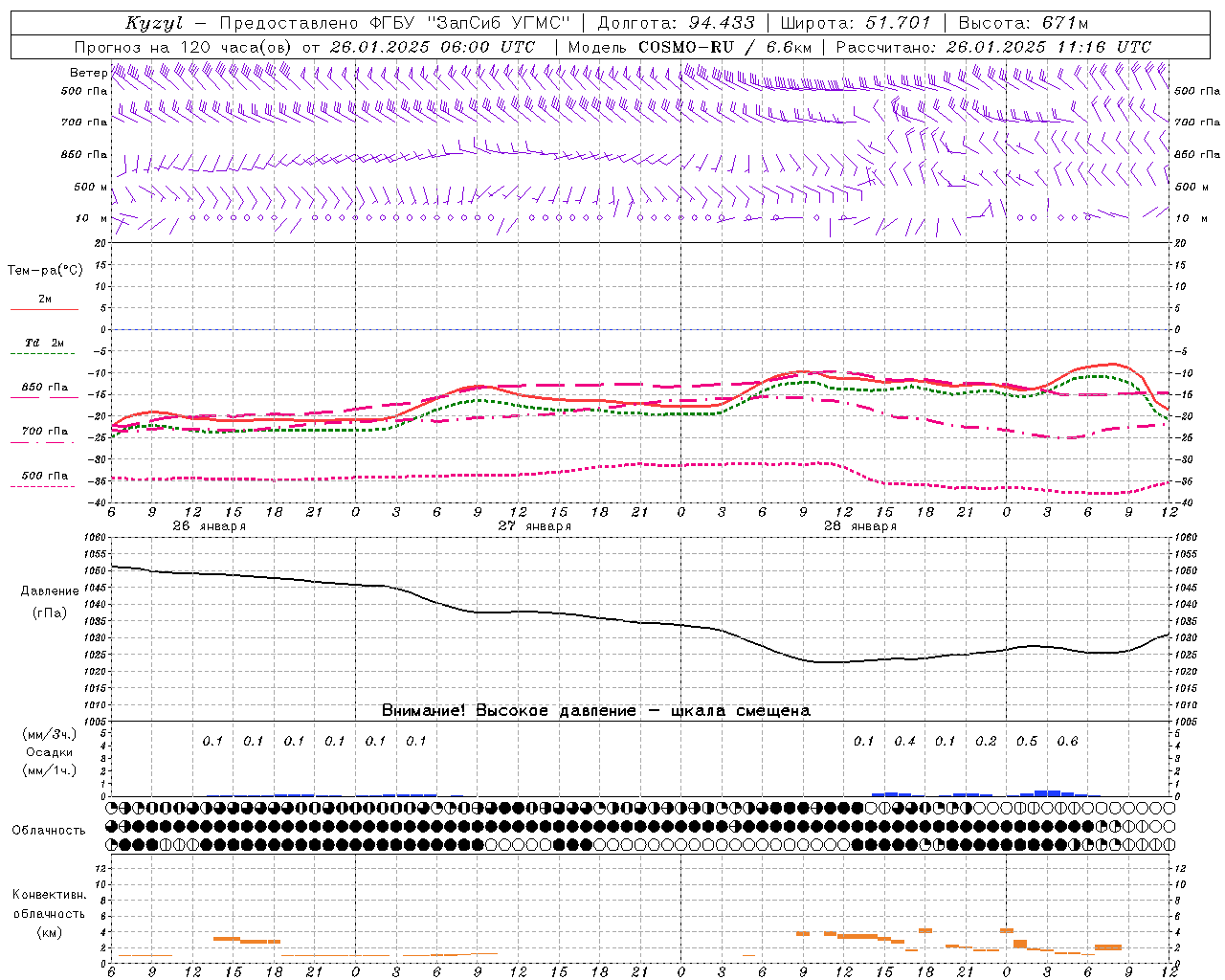
Task: Click the "27 января" date label
Action: pos(534,526)
